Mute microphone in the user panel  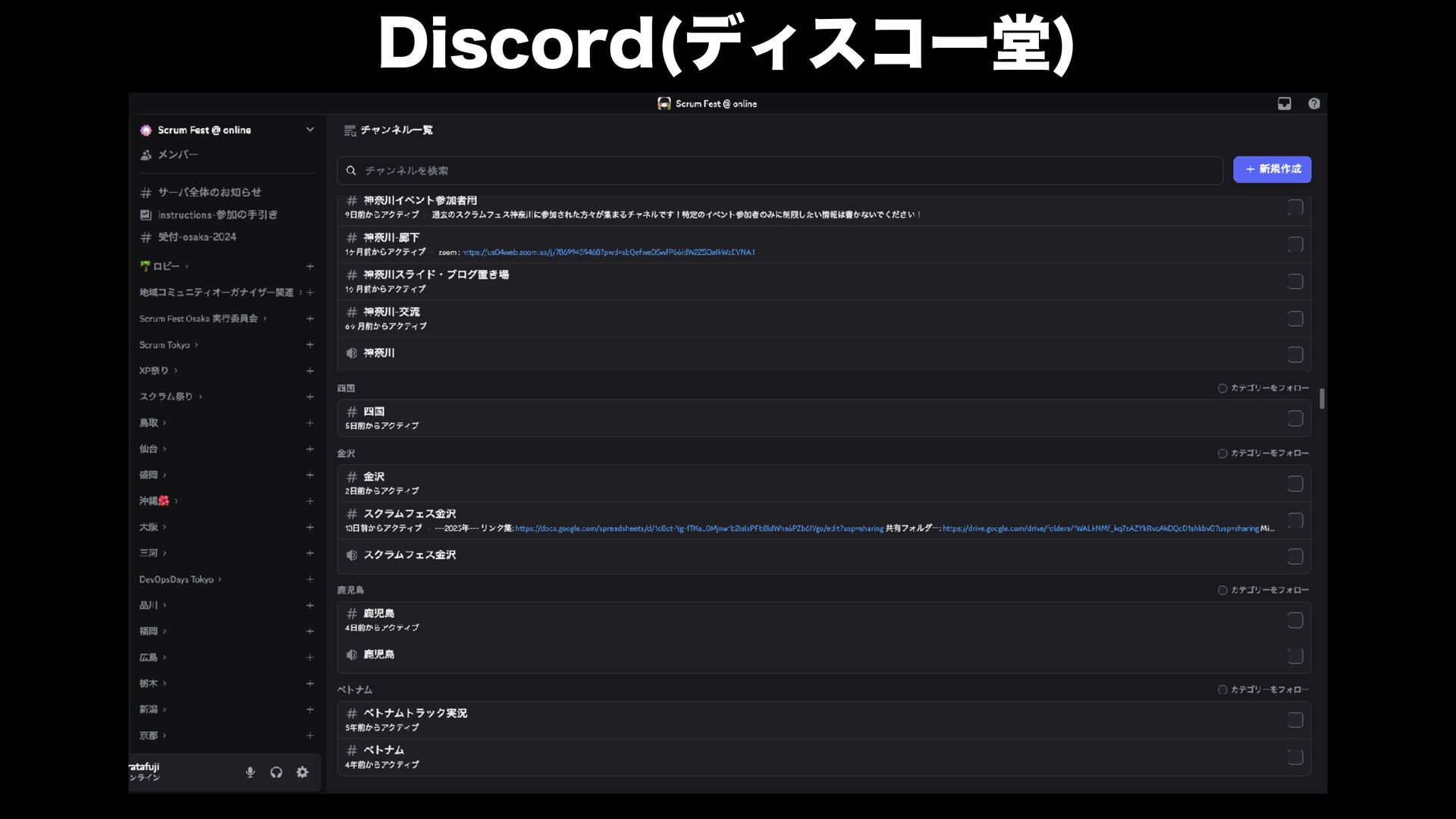[x=250, y=772]
